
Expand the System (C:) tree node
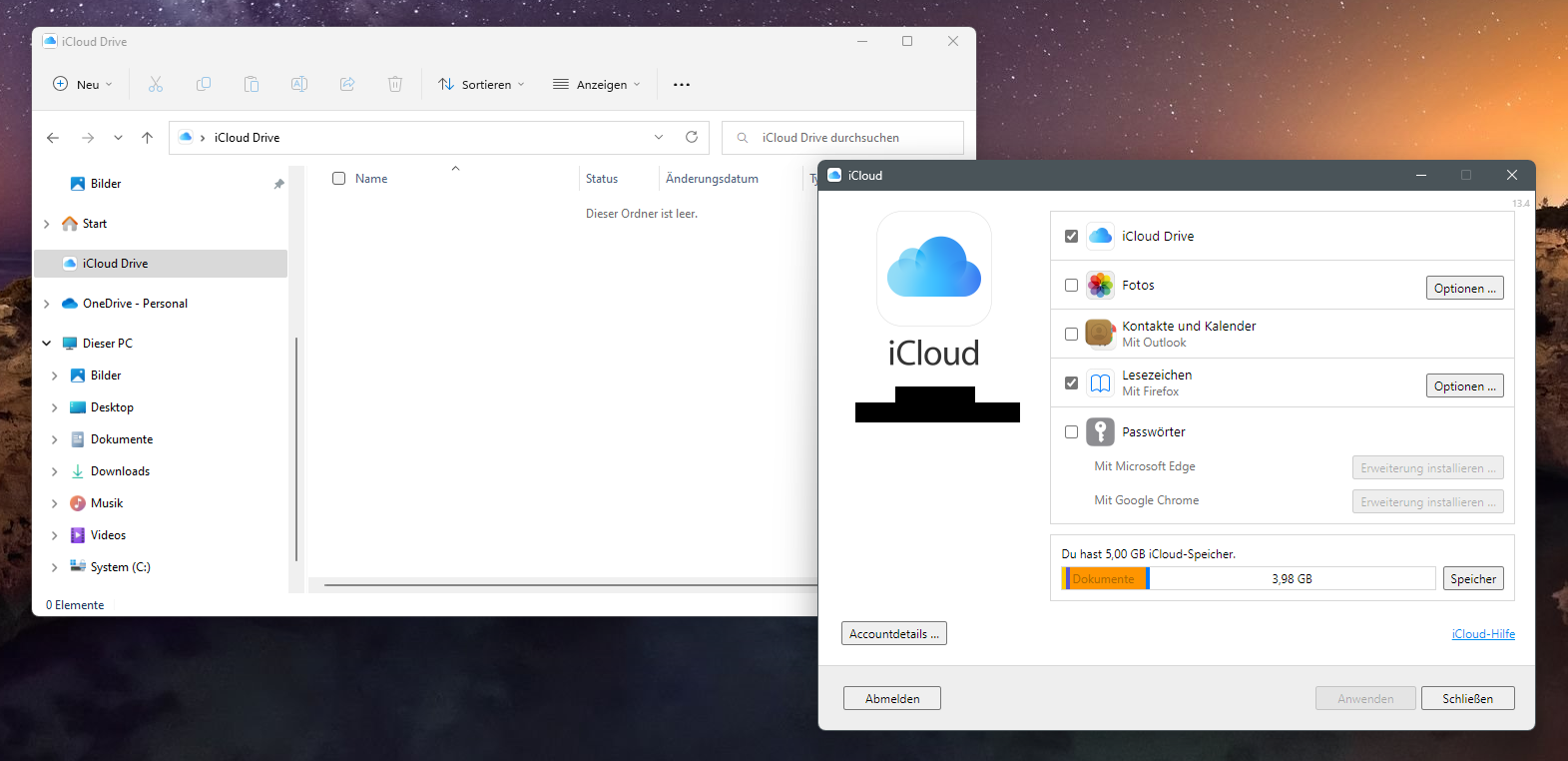55,567
